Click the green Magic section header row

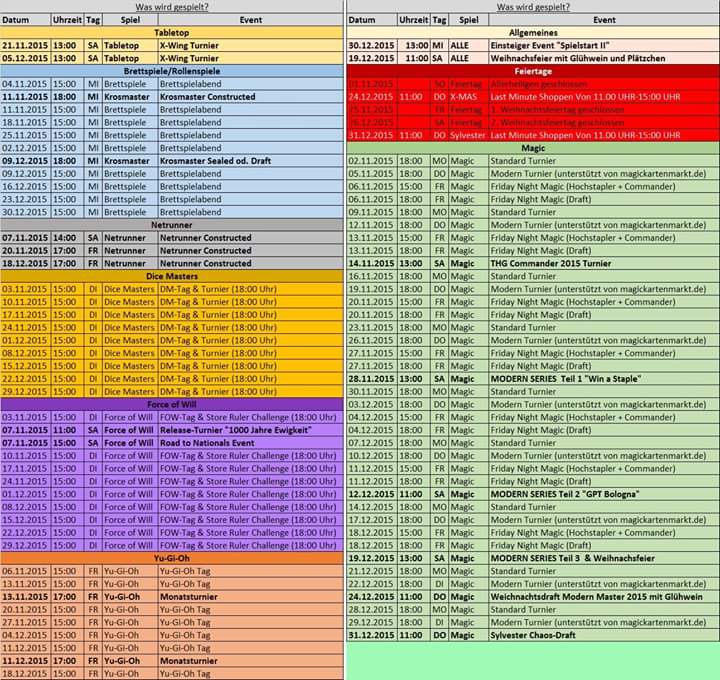pyautogui.click(x=532, y=148)
